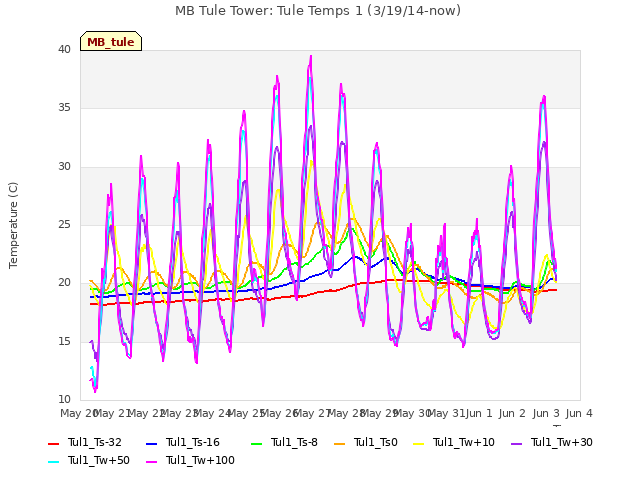Click the 20 y-axis tick label
640x480 pixels.
pyautogui.click(x=64, y=283)
